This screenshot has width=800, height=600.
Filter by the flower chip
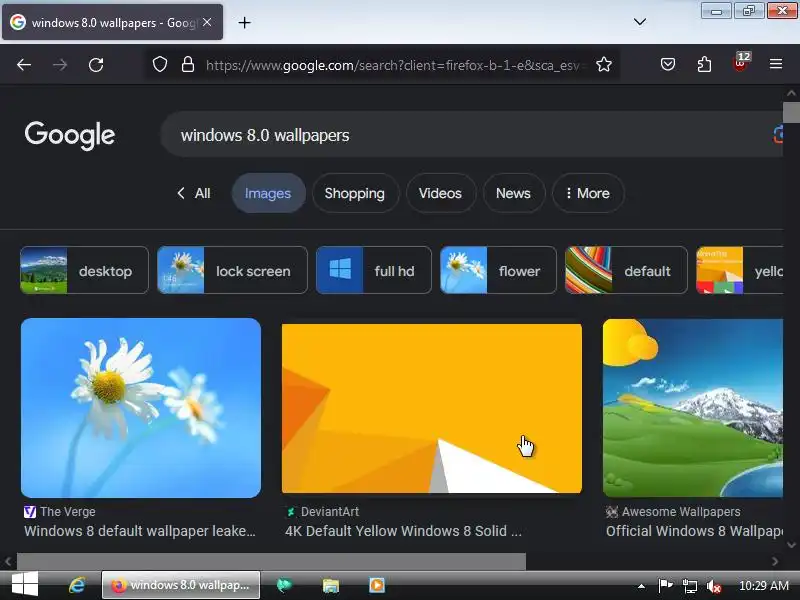pyautogui.click(x=498, y=270)
